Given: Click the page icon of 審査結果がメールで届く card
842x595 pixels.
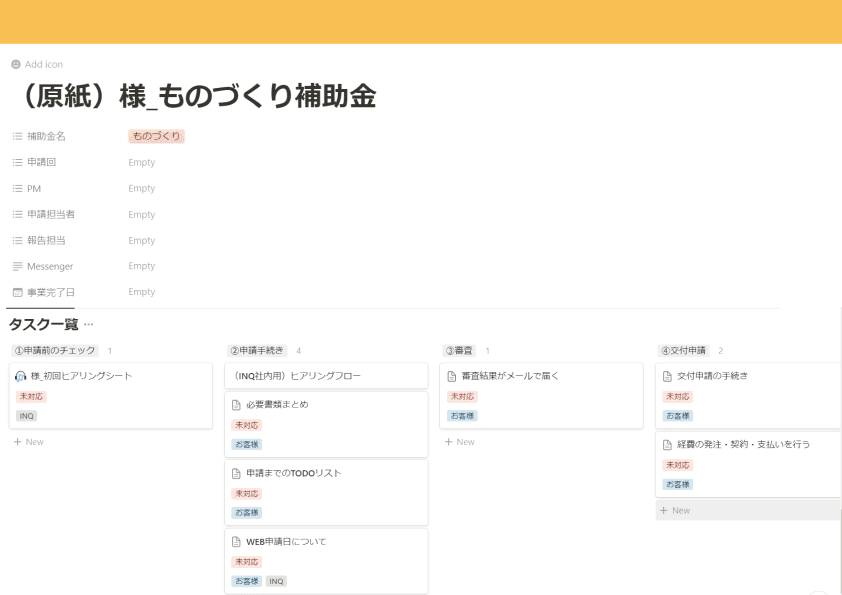Looking at the screenshot, I should pyautogui.click(x=452, y=376).
